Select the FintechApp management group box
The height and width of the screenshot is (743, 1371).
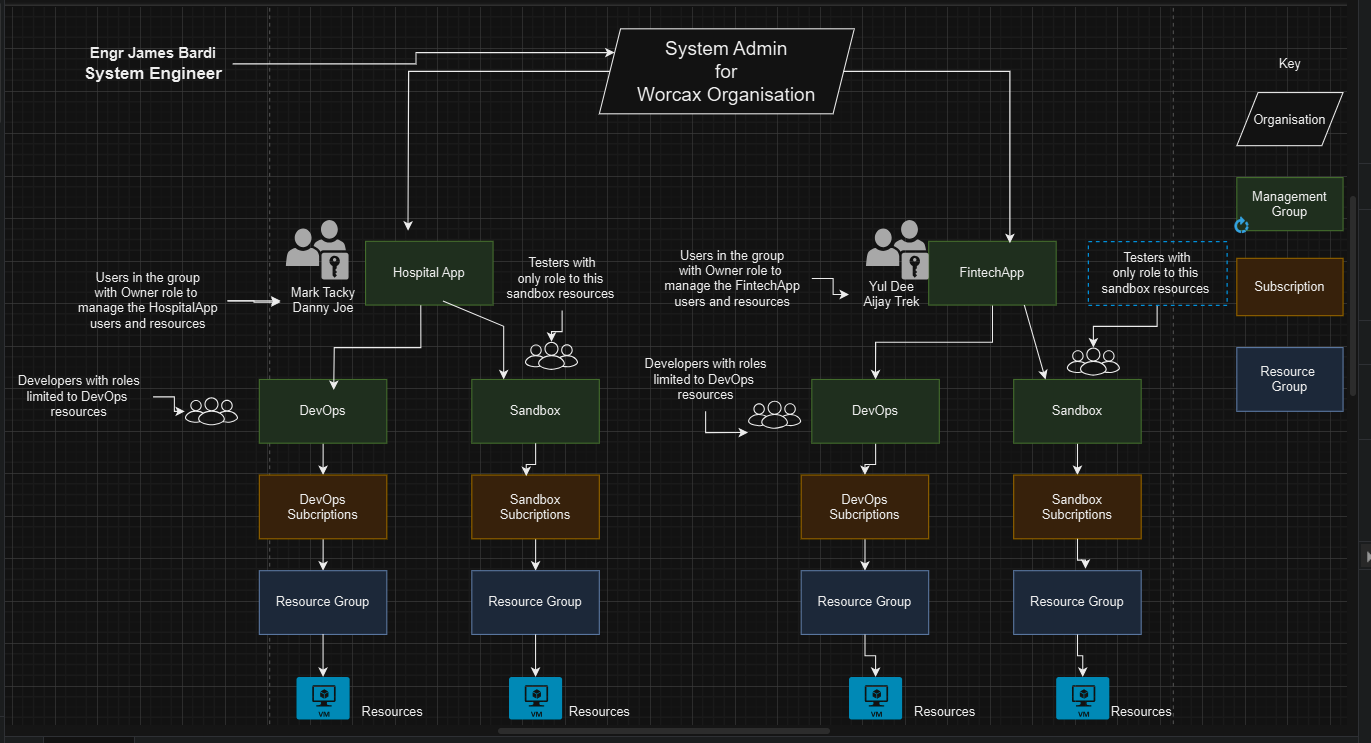[992, 273]
